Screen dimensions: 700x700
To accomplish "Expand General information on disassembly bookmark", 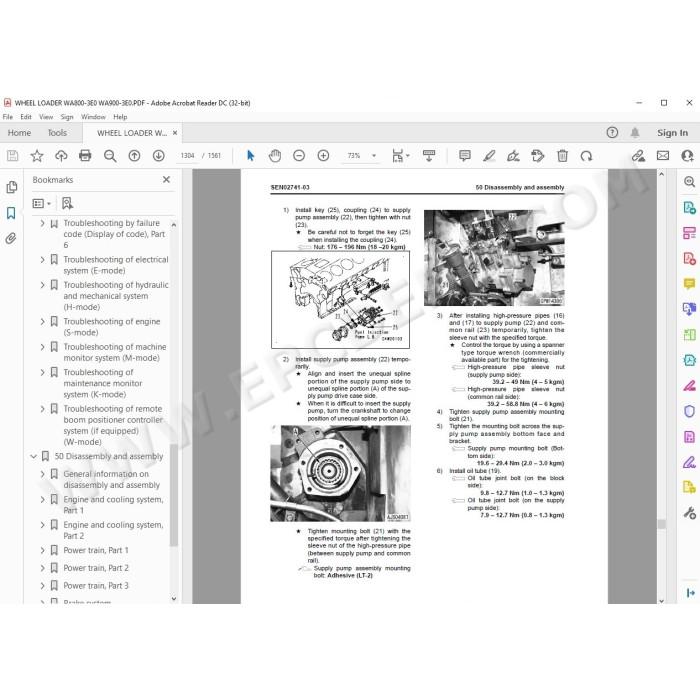I will (42, 474).
